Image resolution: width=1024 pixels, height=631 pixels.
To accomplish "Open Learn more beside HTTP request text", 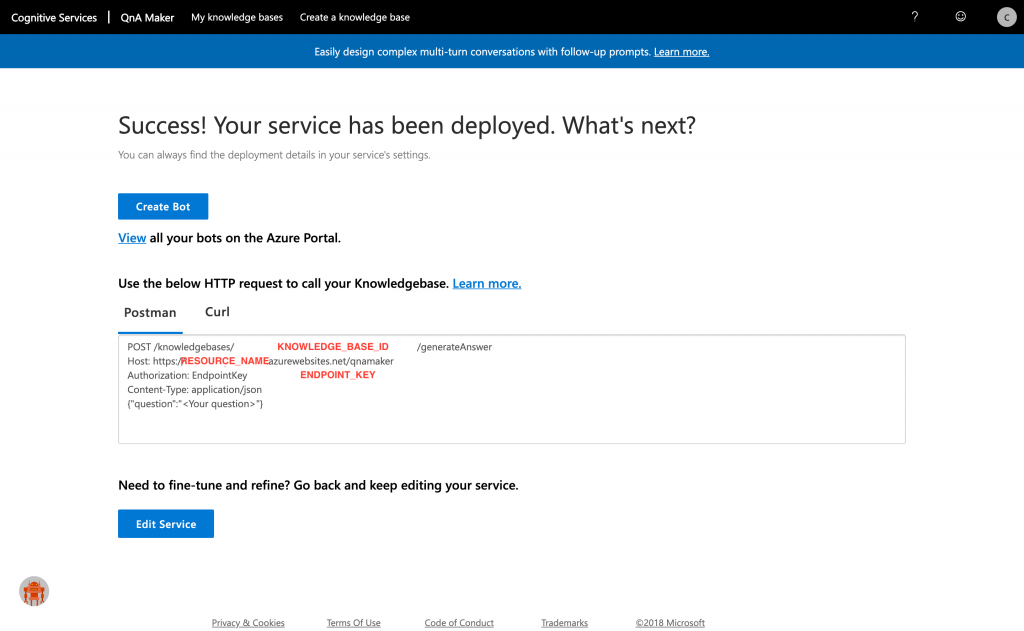I will (x=487, y=283).
